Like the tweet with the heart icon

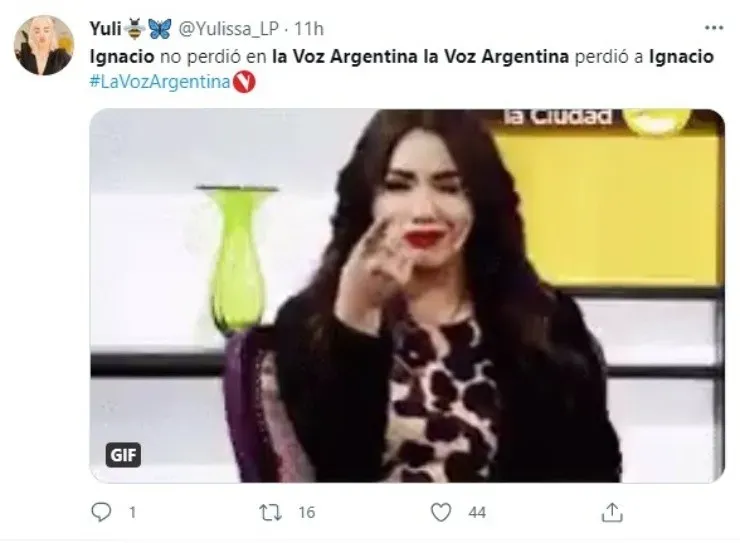[x=441, y=512]
